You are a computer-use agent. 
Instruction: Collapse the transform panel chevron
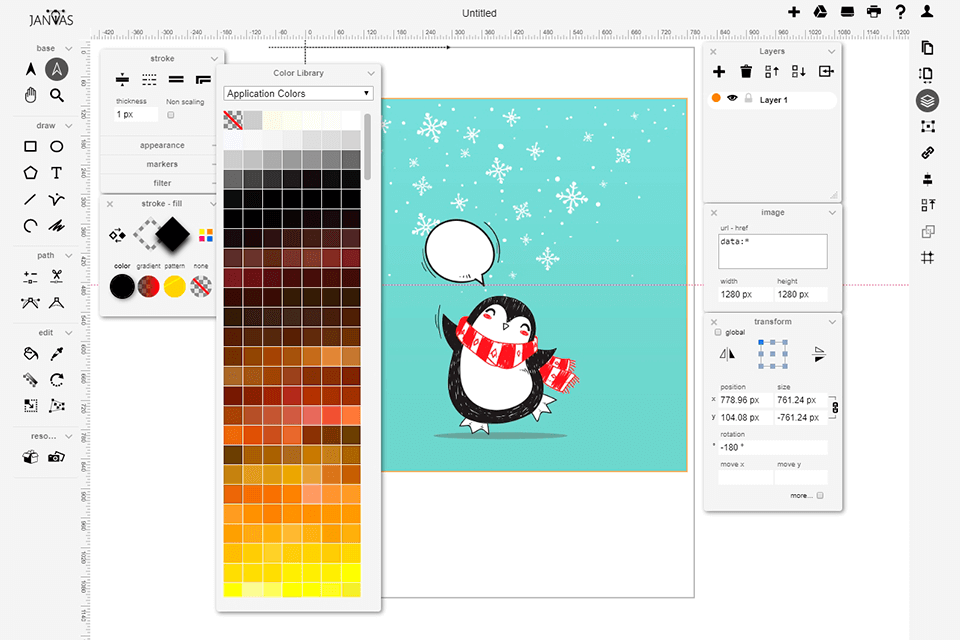(832, 322)
